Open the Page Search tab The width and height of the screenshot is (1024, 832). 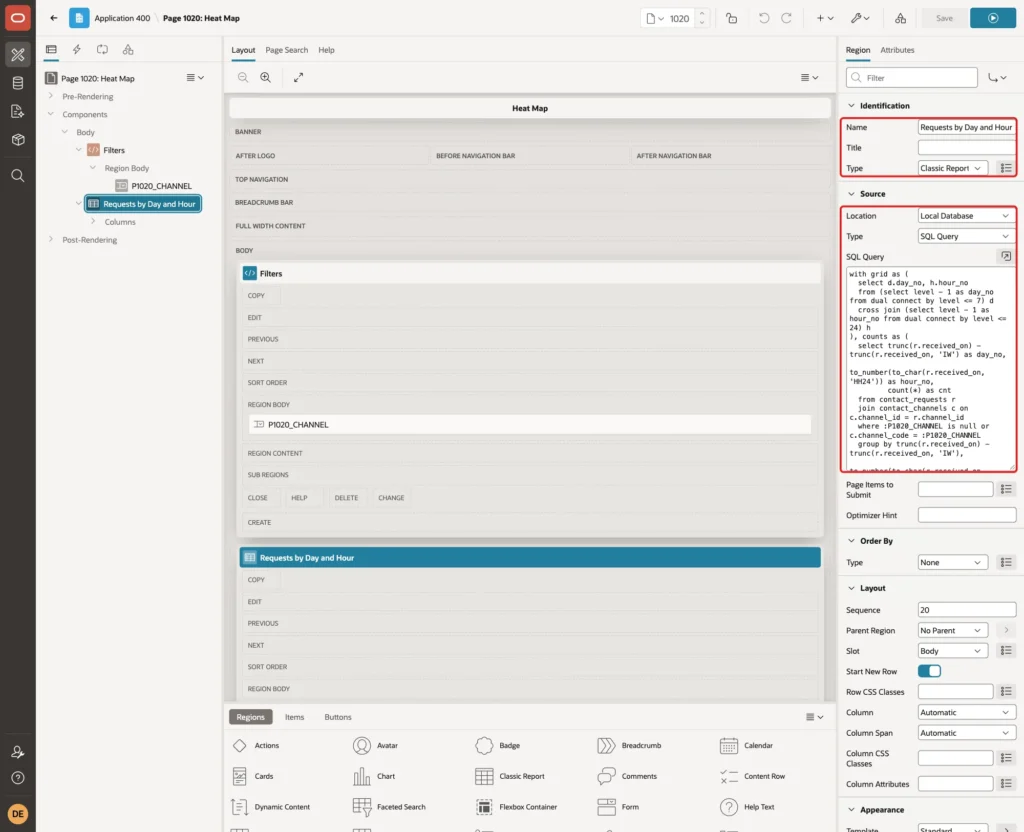[x=287, y=50]
